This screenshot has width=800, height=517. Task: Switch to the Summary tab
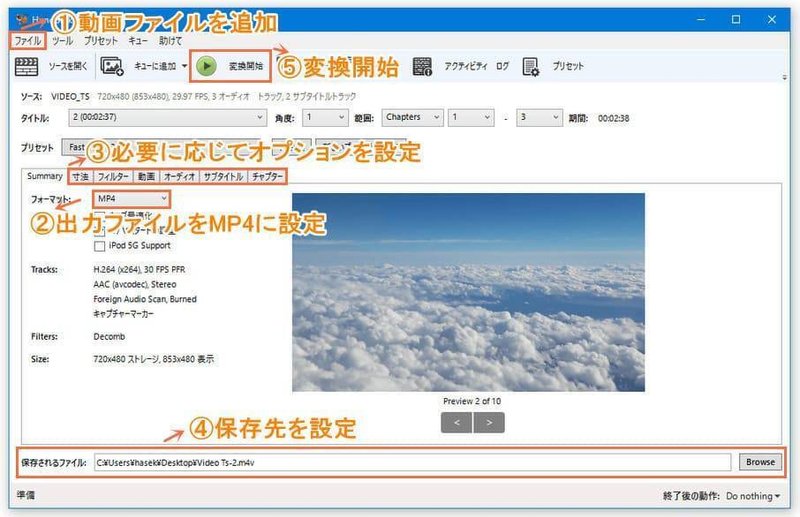pos(44,176)
